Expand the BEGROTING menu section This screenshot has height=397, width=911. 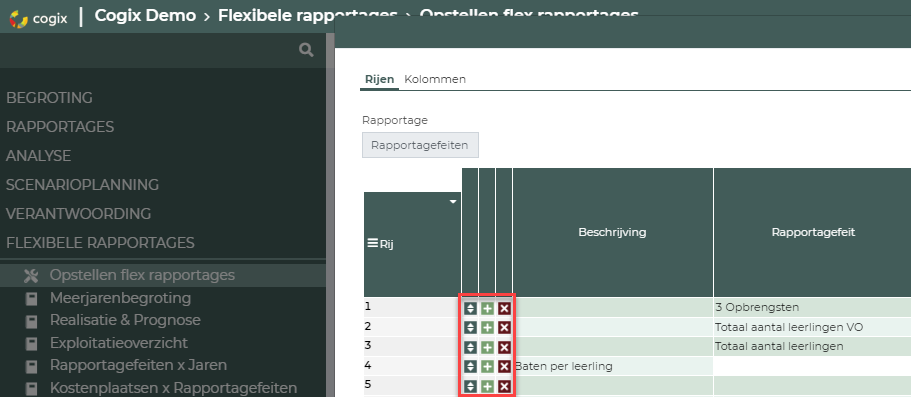click(49, 98)
